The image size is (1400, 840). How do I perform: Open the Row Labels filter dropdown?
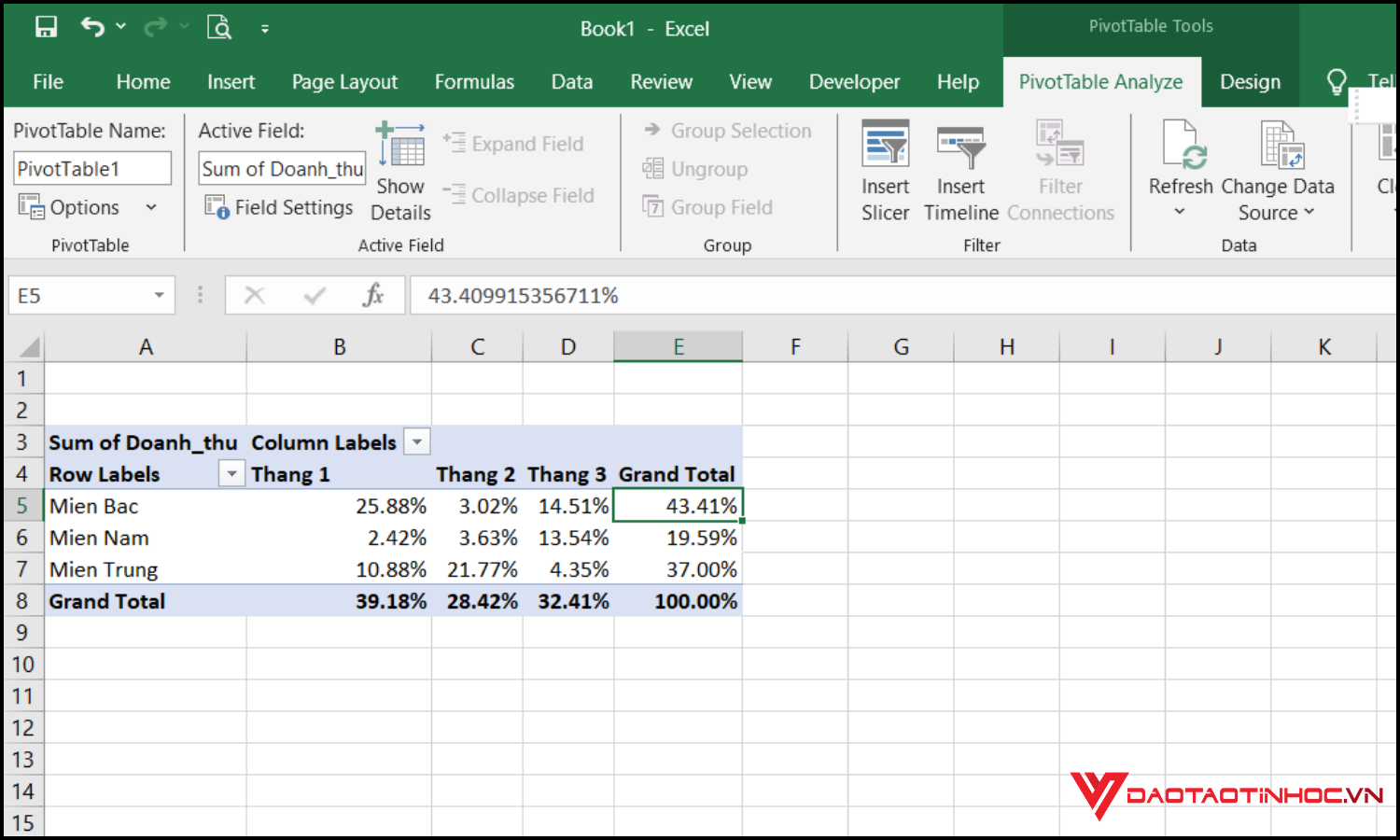coord(231,473)
